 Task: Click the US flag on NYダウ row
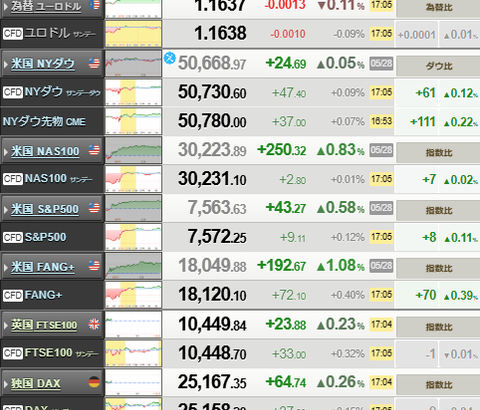[x=94, y=63]
